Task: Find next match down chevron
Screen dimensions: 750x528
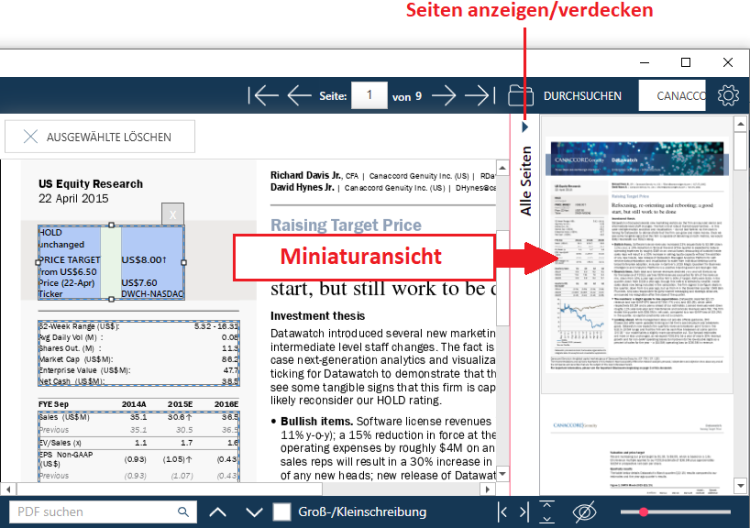Action: click(x=254, y=512)
